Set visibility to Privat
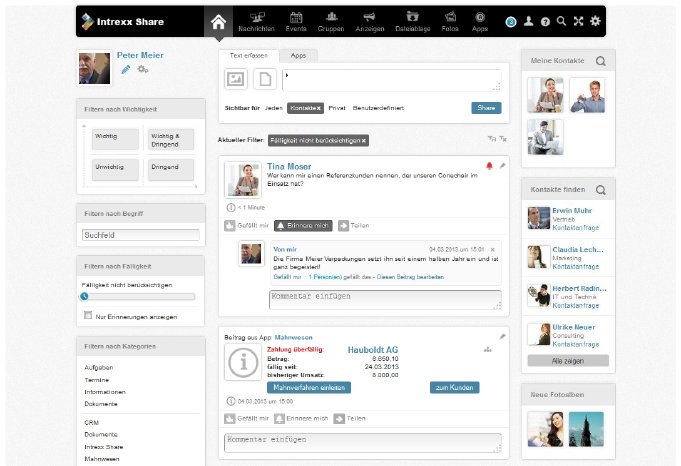The image size is (681, 466). coord(337,108)
